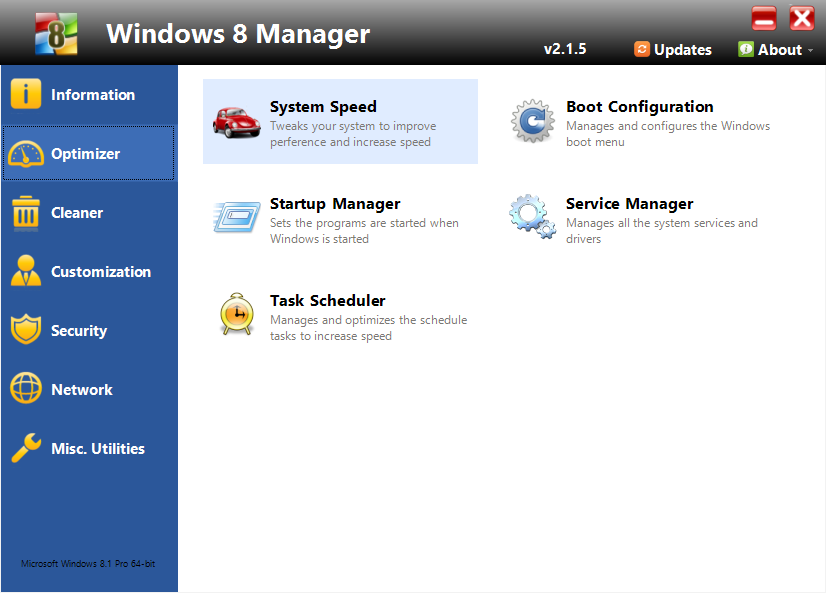The height and width of the screenshot is (593, 826).
Task: Click the Task Scheduler clock icon
Action: pyautogui.click(x=236, y=314)
